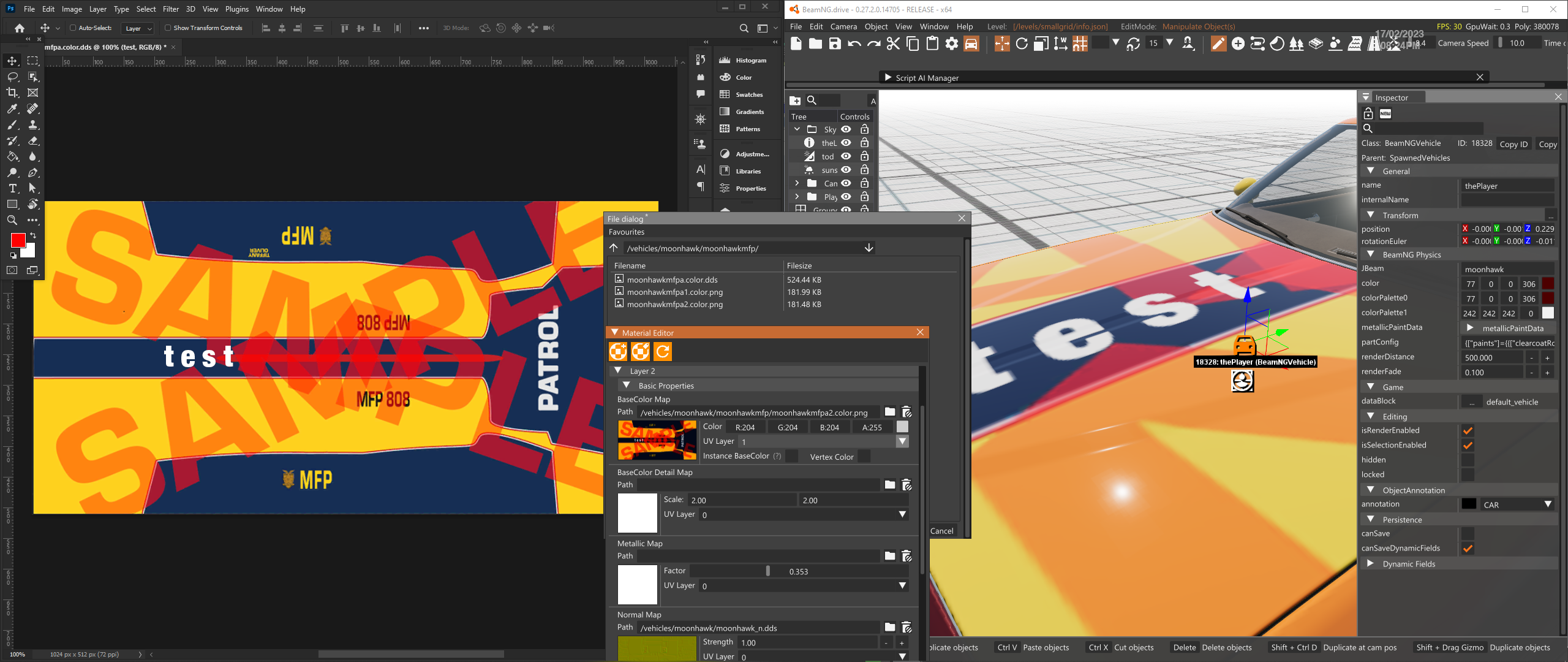Click the BeamNG Save icon
The image size is (1568, 662).
(835, 44)
